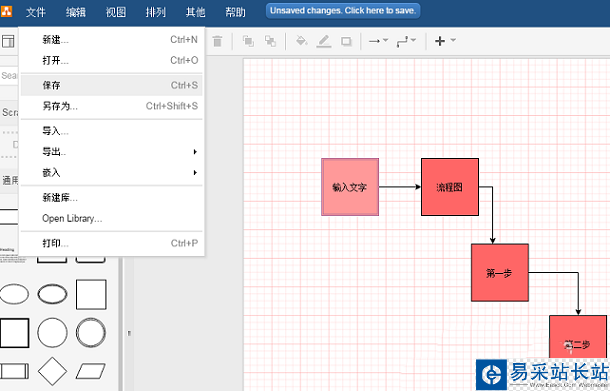Select the 第一步 box on canvas
The width and height of the screenshot is (610, 391).
(500, 272)
